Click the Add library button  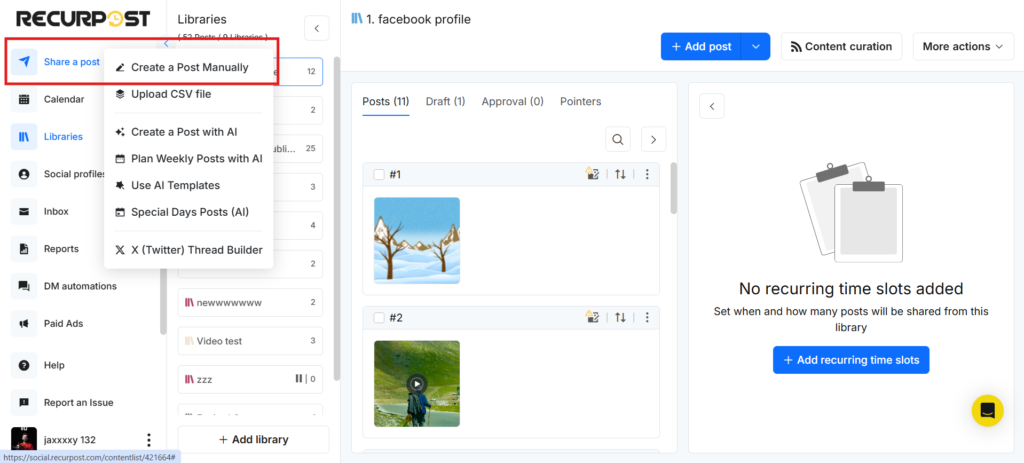253,439
